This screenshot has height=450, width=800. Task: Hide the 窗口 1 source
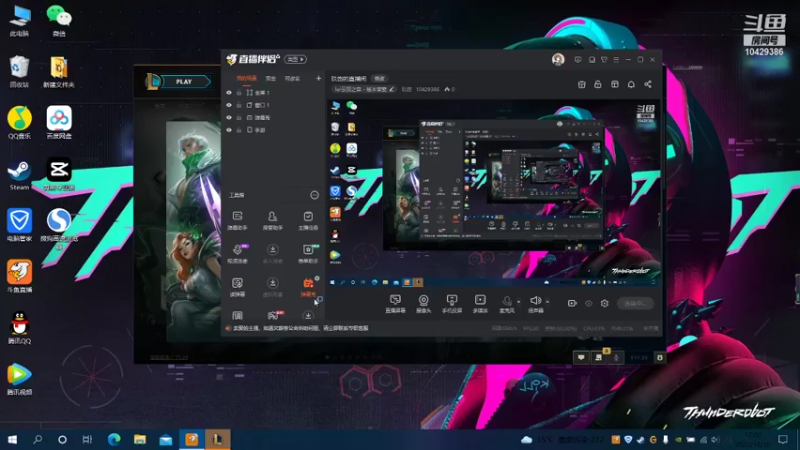(229, 105)
